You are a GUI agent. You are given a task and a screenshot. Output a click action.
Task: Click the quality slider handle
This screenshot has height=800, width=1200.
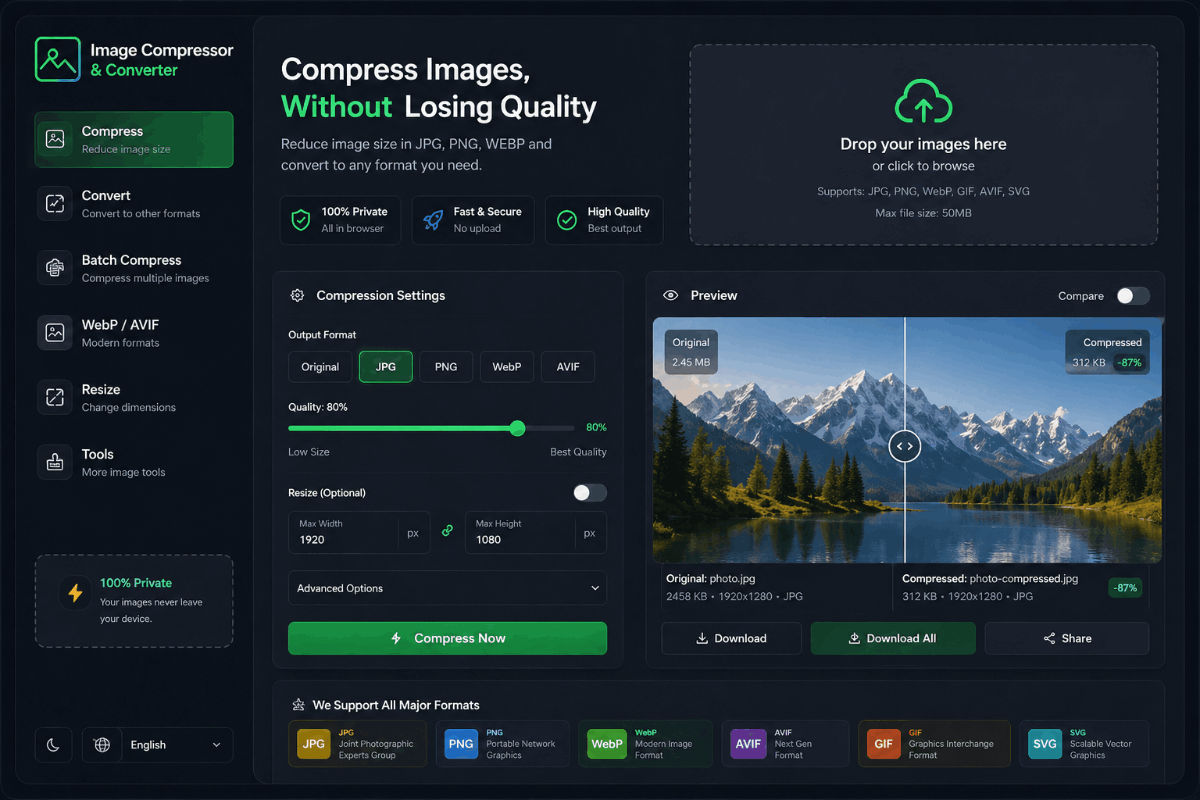tap(517, 428)
